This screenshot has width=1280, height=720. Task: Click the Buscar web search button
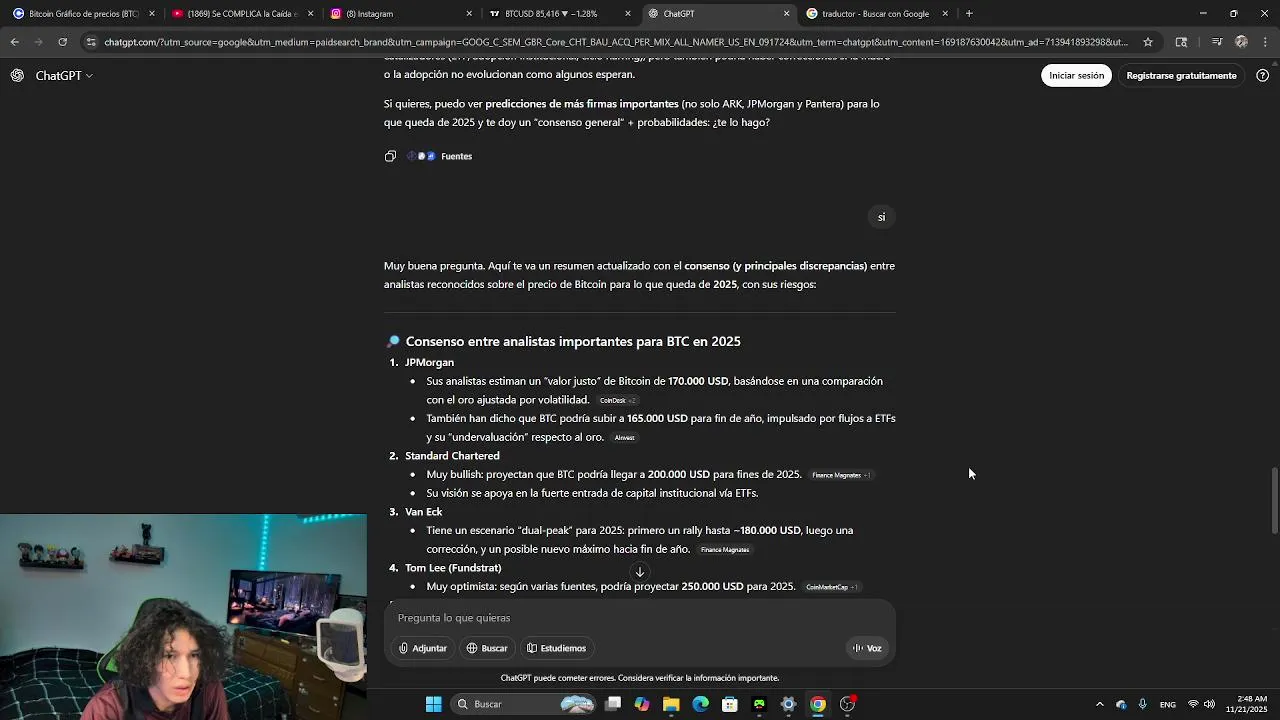tap(487, 648)
